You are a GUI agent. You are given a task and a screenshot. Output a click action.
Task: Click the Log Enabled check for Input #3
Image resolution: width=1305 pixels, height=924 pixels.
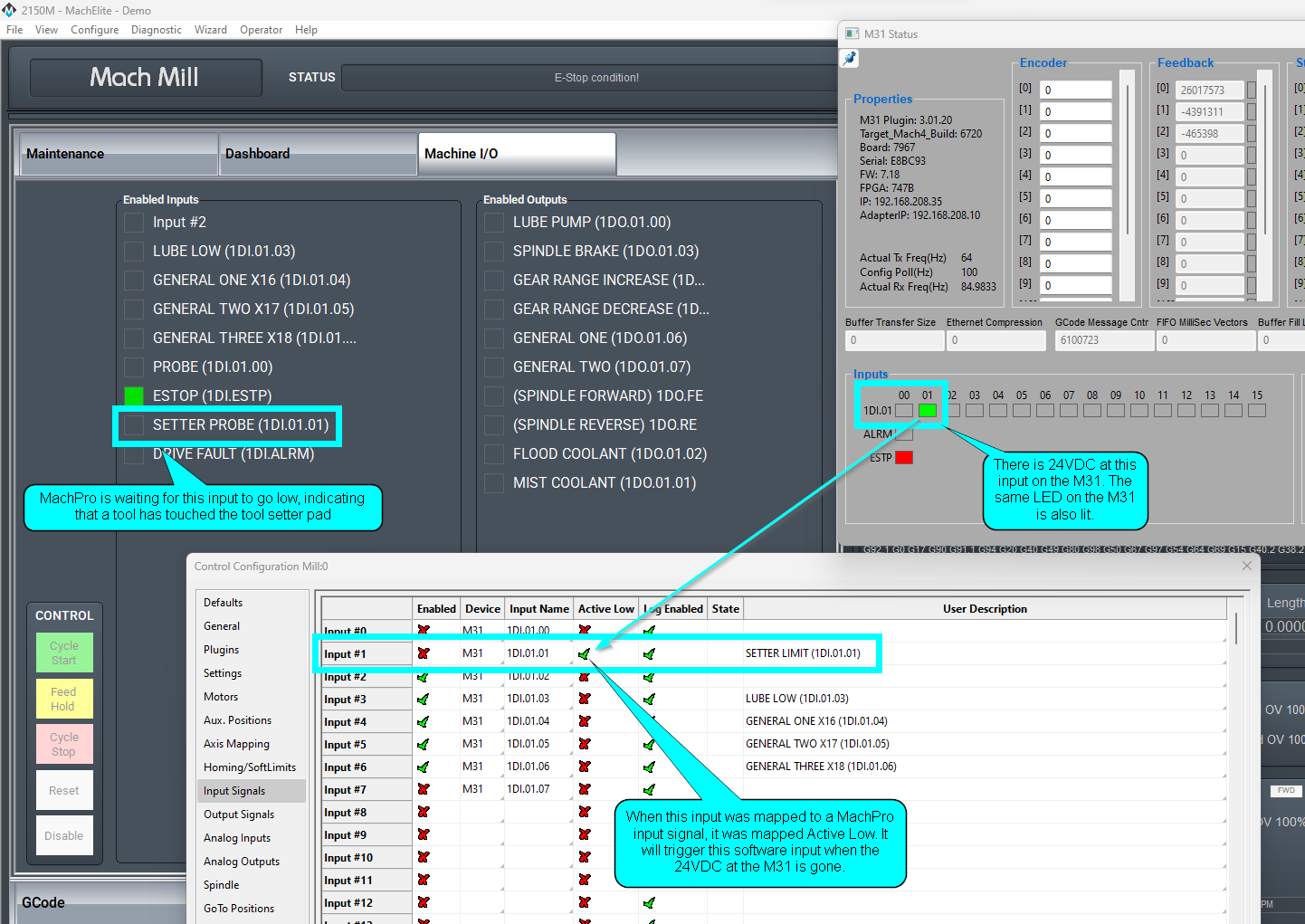tap(649, 699)
